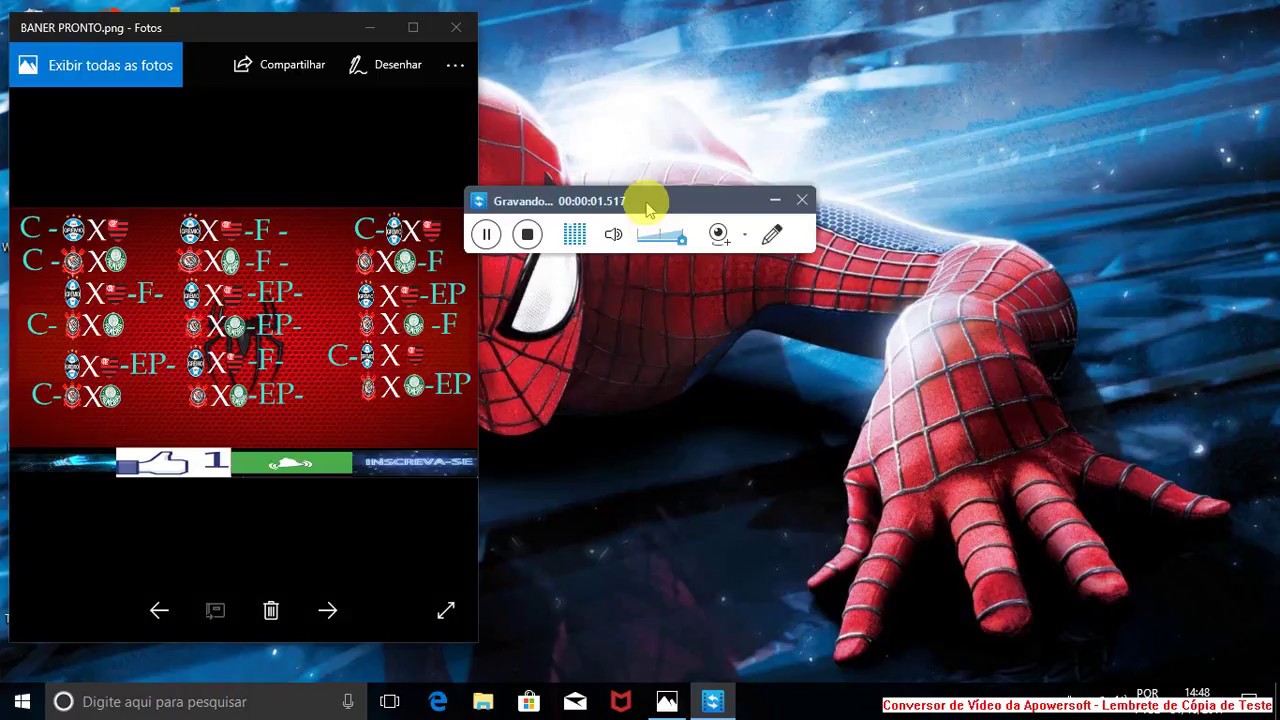Open File Explorer from the taskbar

(483, 702)
